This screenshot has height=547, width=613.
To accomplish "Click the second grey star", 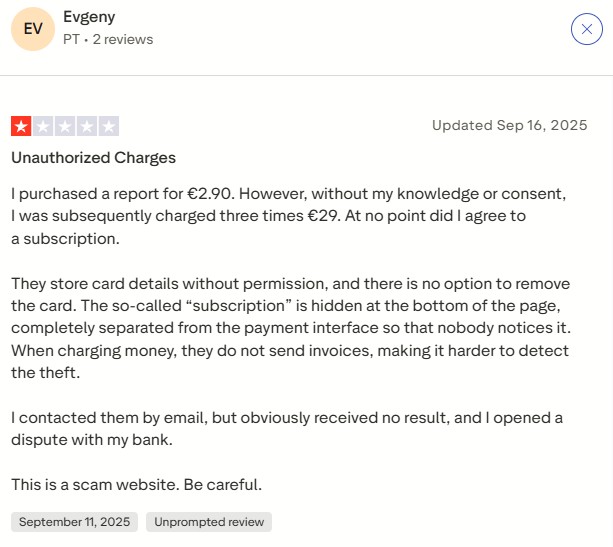I will tap(43, 126).
